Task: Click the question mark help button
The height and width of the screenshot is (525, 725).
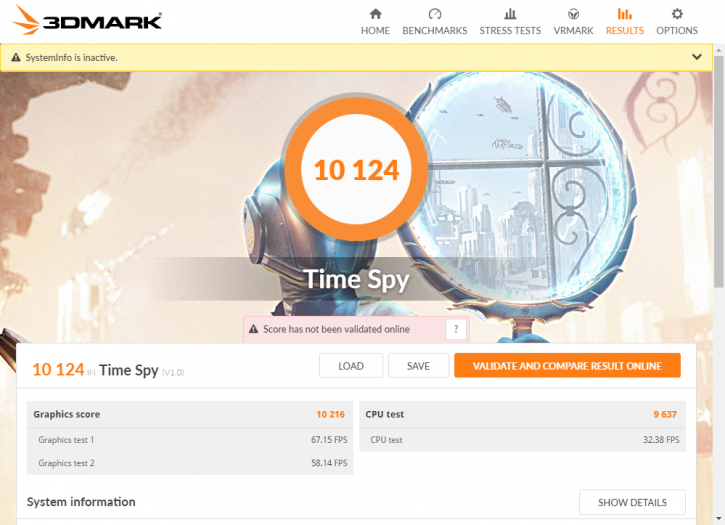Action: 456,329
